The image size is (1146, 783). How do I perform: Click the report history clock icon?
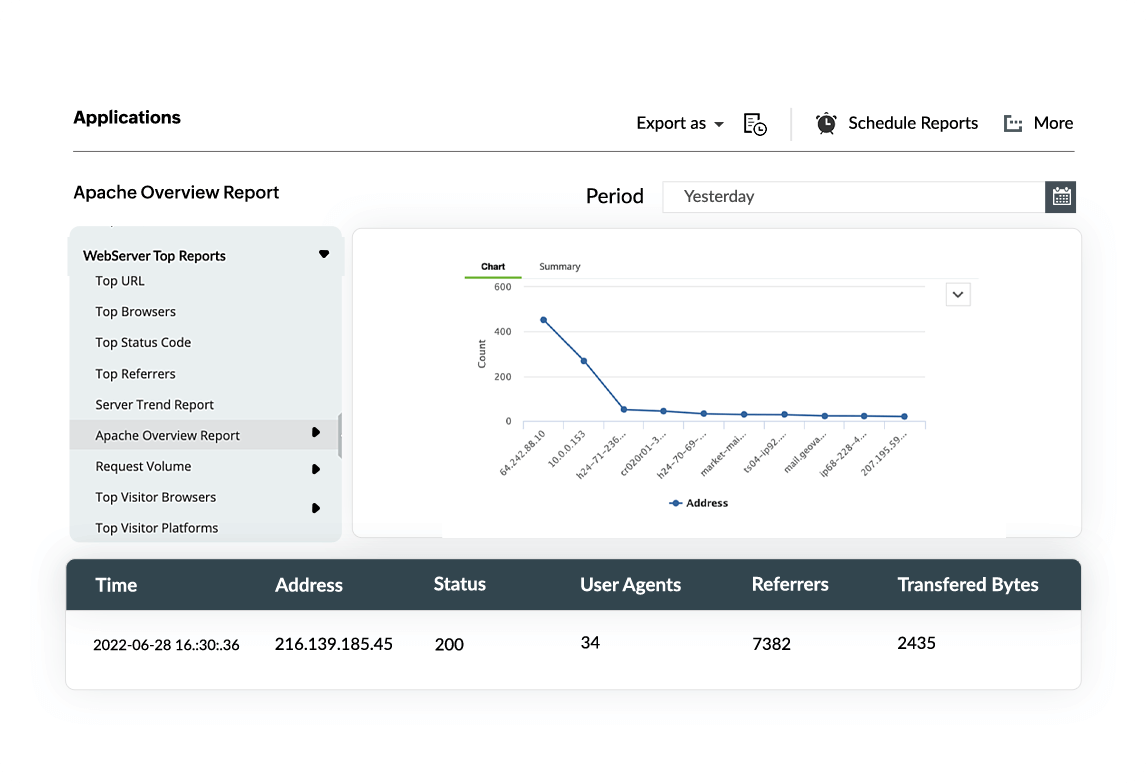click(x=755, y=124)
